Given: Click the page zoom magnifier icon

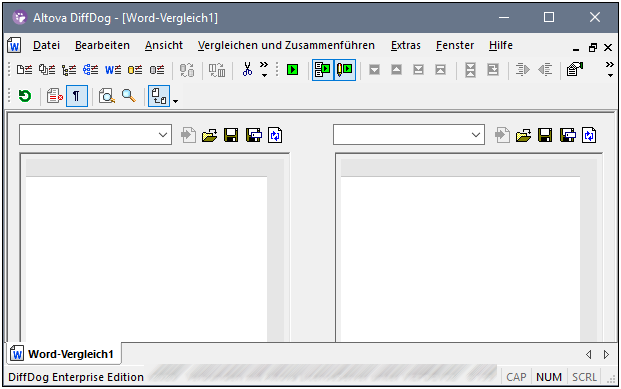Looking at the screenshot, I should pos(107,96).
